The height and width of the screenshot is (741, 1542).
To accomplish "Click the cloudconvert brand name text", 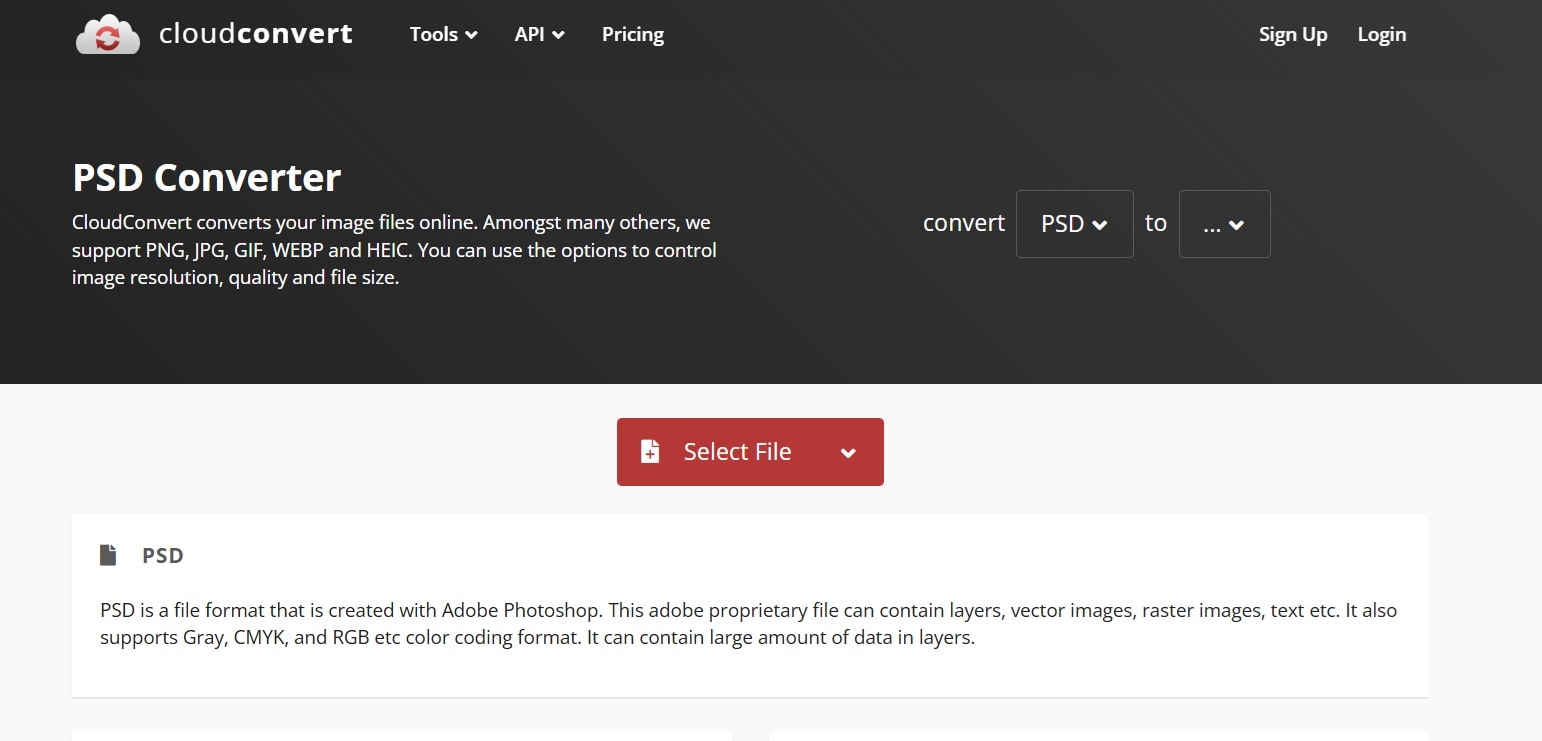I will (x=255, y=35).
